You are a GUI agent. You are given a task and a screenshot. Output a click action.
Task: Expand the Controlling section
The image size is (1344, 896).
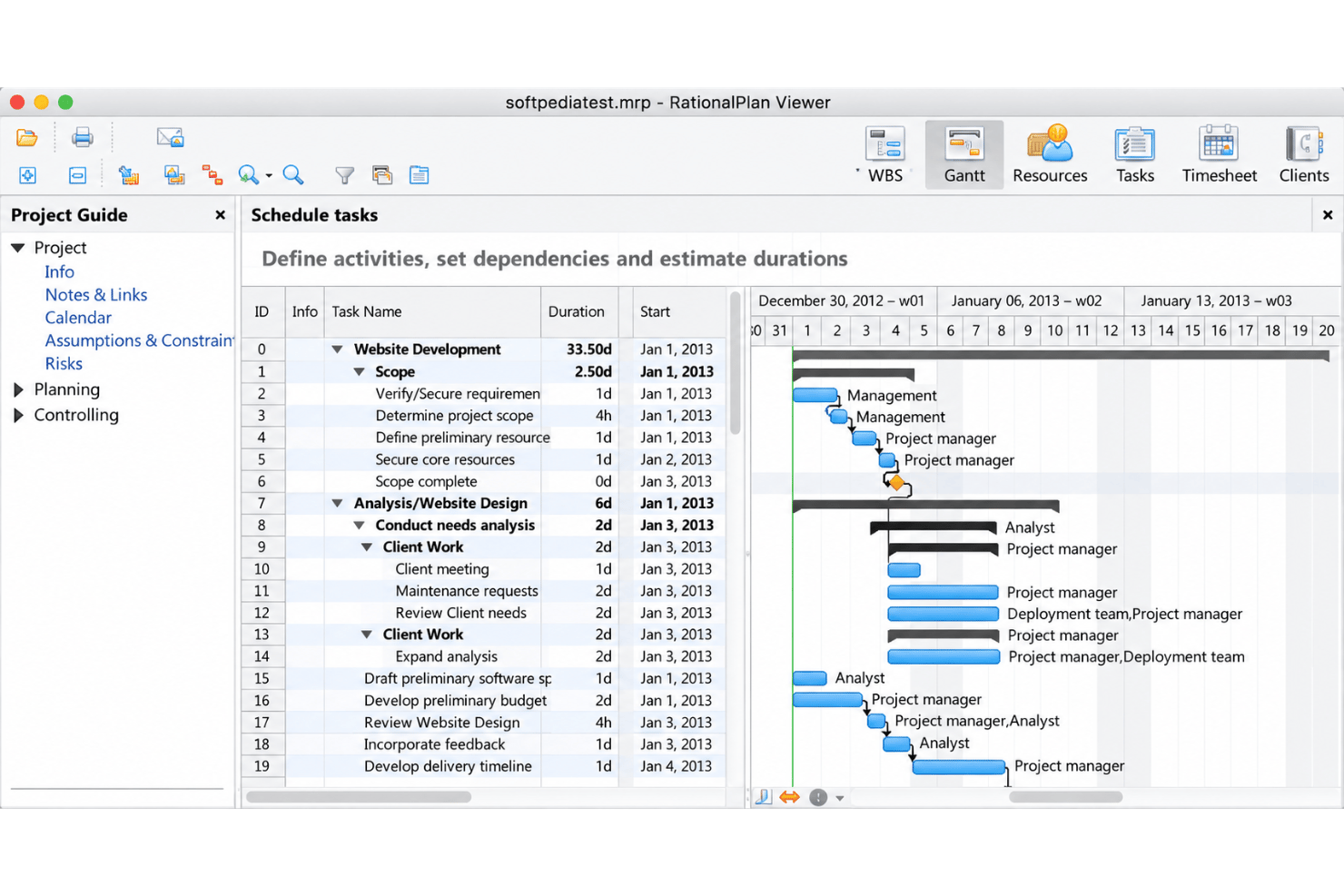click(x=17, y=415)
